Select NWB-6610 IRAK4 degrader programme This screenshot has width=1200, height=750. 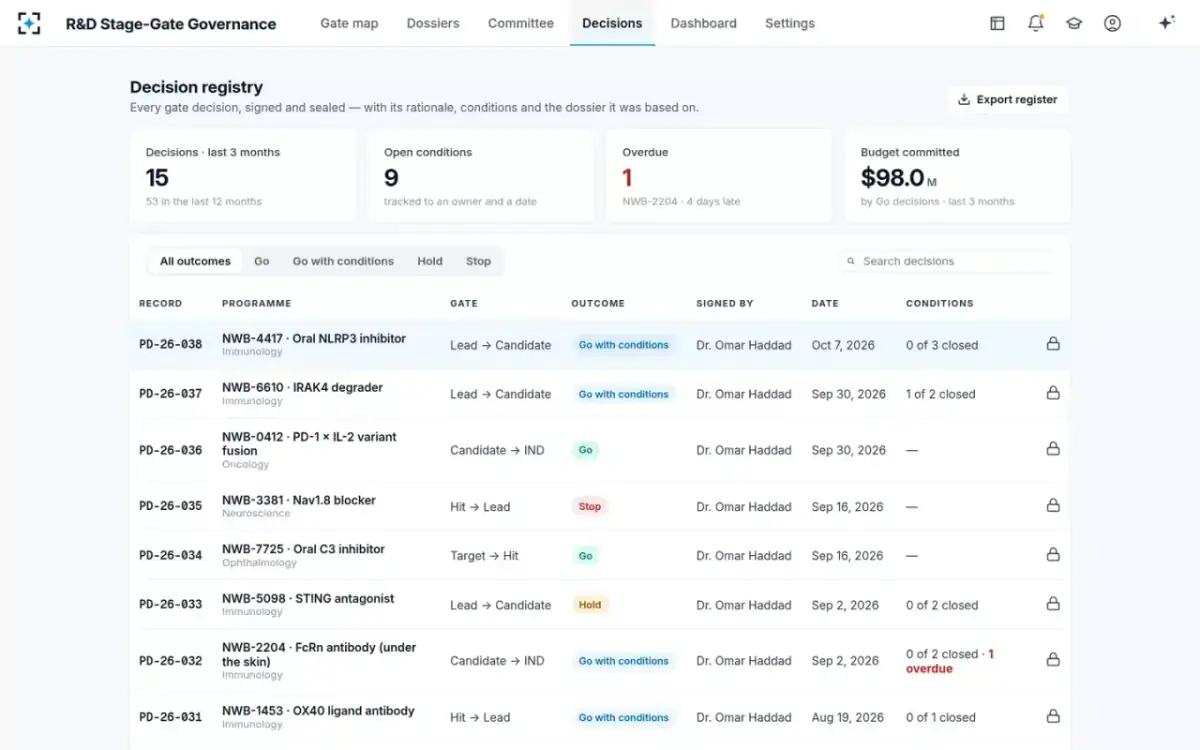point(302,388)
